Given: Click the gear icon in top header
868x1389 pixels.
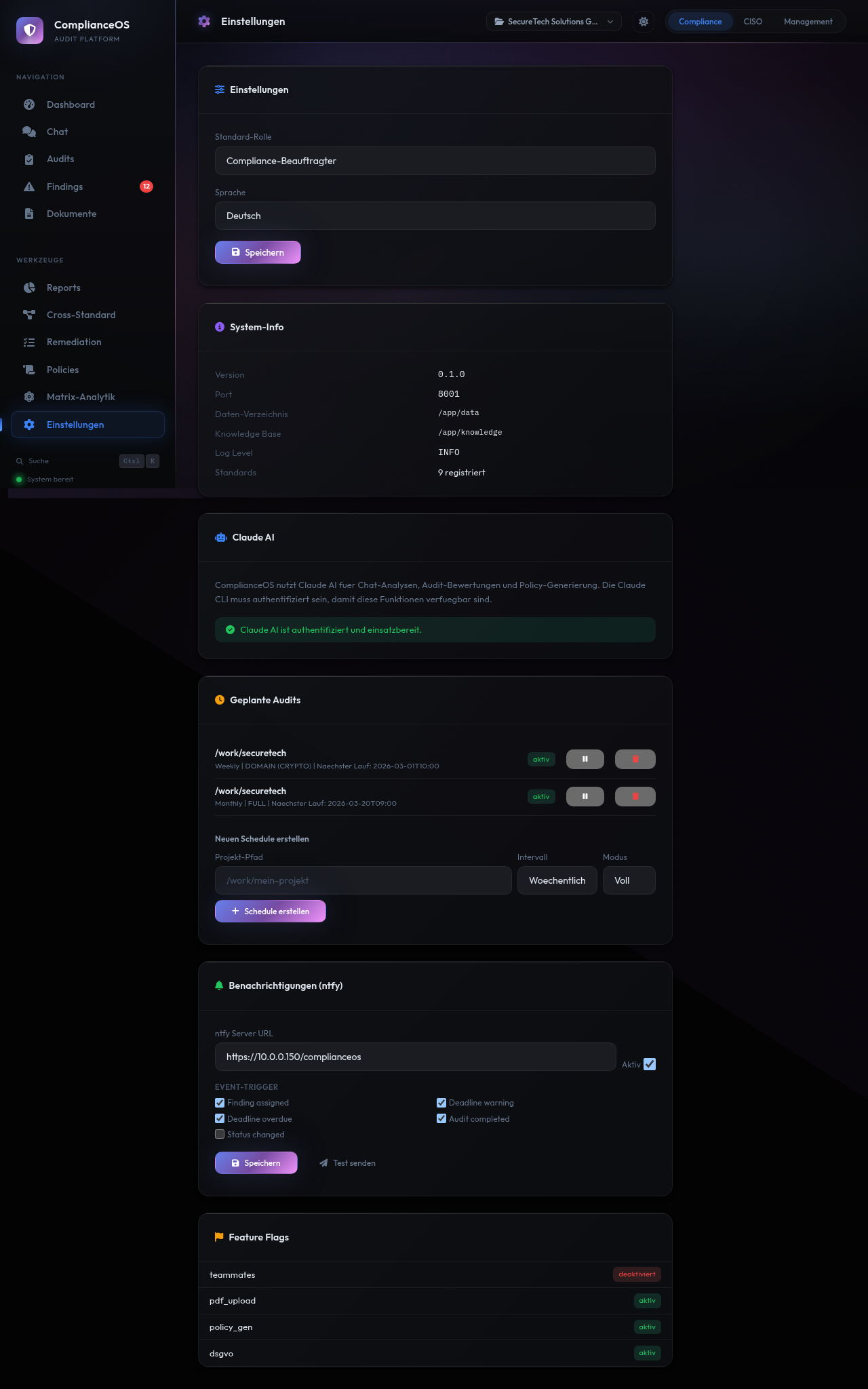Looking at the screenshot, I should [x=644, y=22].
